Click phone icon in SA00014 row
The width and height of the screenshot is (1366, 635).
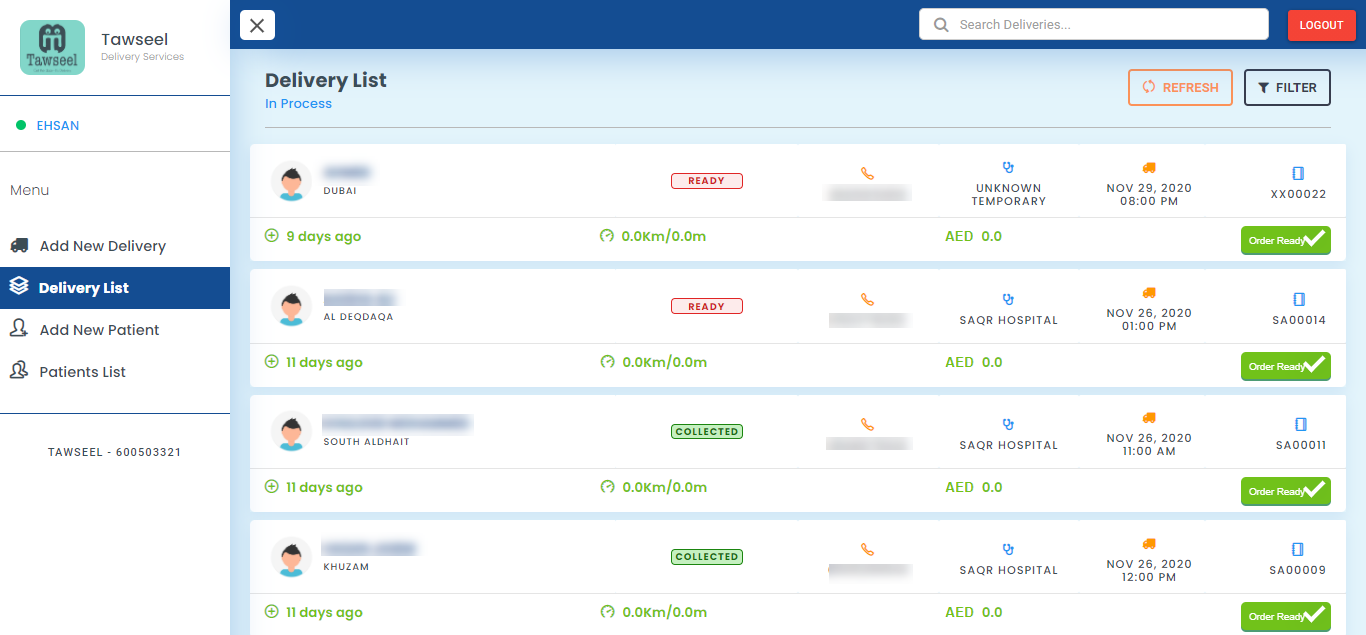tap(867, 299)
